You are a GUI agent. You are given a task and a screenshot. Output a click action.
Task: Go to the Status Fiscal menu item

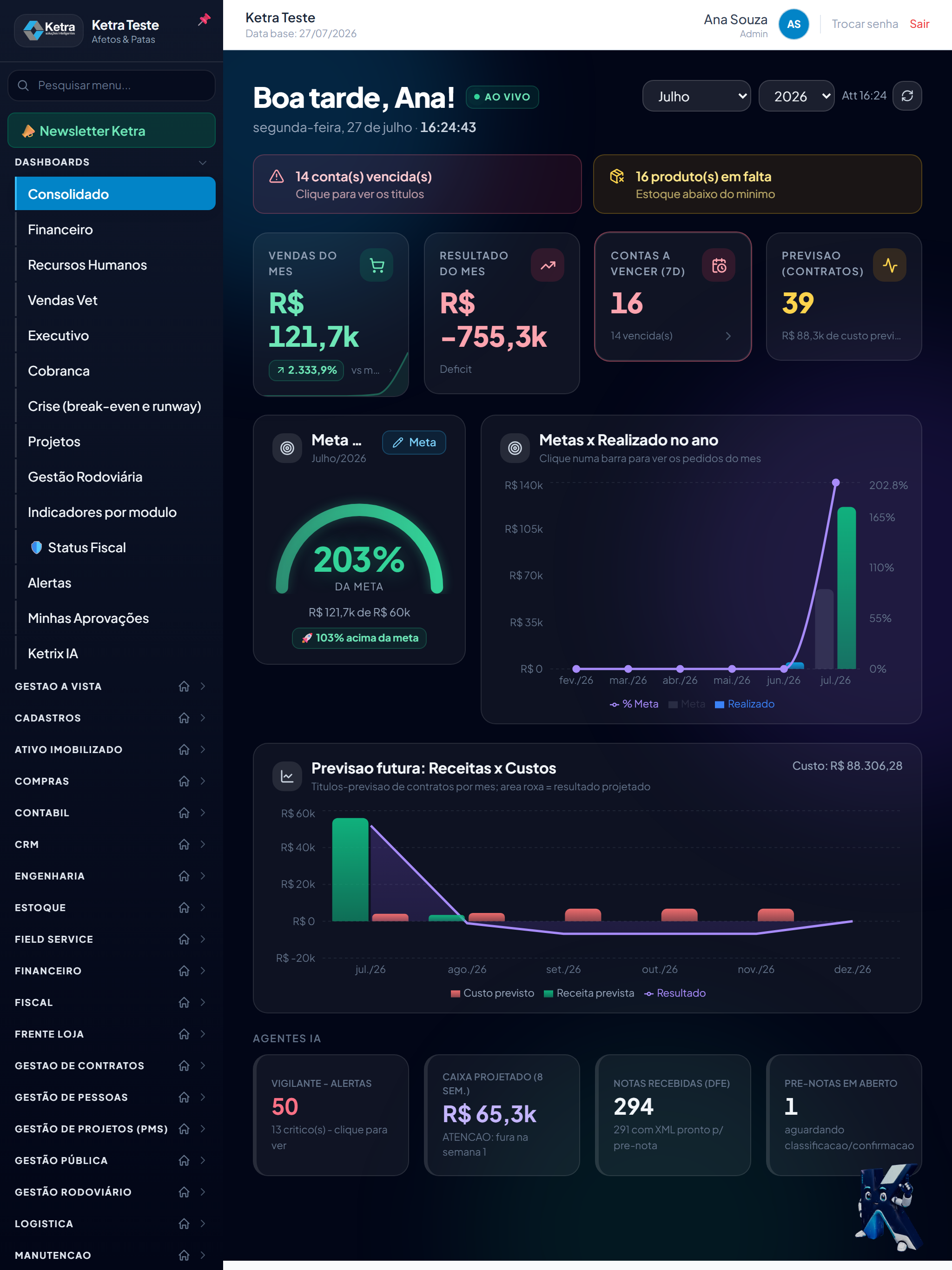click(x=115, y=548)
